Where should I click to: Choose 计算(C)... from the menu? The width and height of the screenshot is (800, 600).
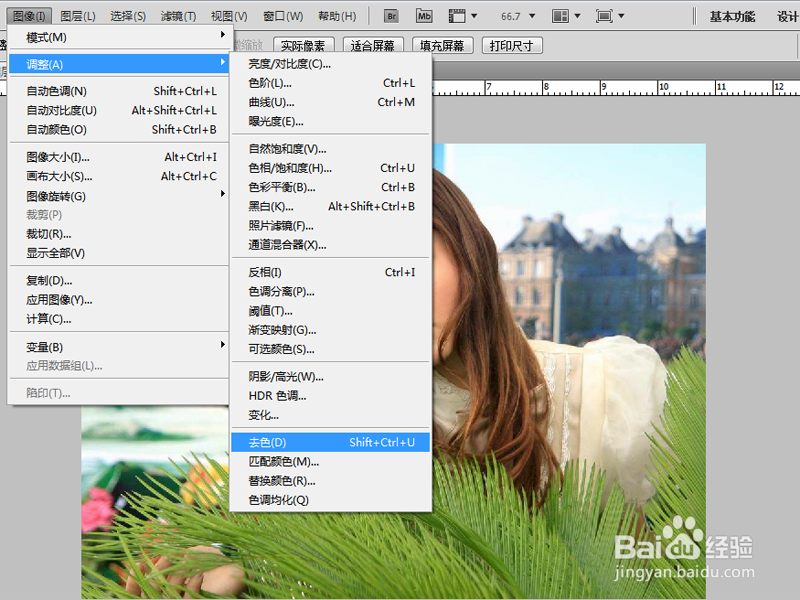pos(118,319)
